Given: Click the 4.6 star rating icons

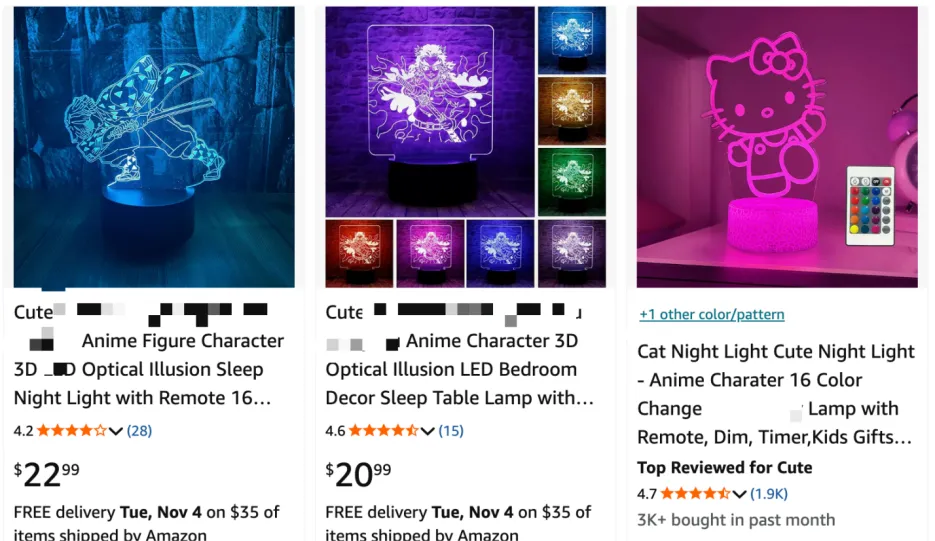Looking at the screenshot, I should click(383, 431).
